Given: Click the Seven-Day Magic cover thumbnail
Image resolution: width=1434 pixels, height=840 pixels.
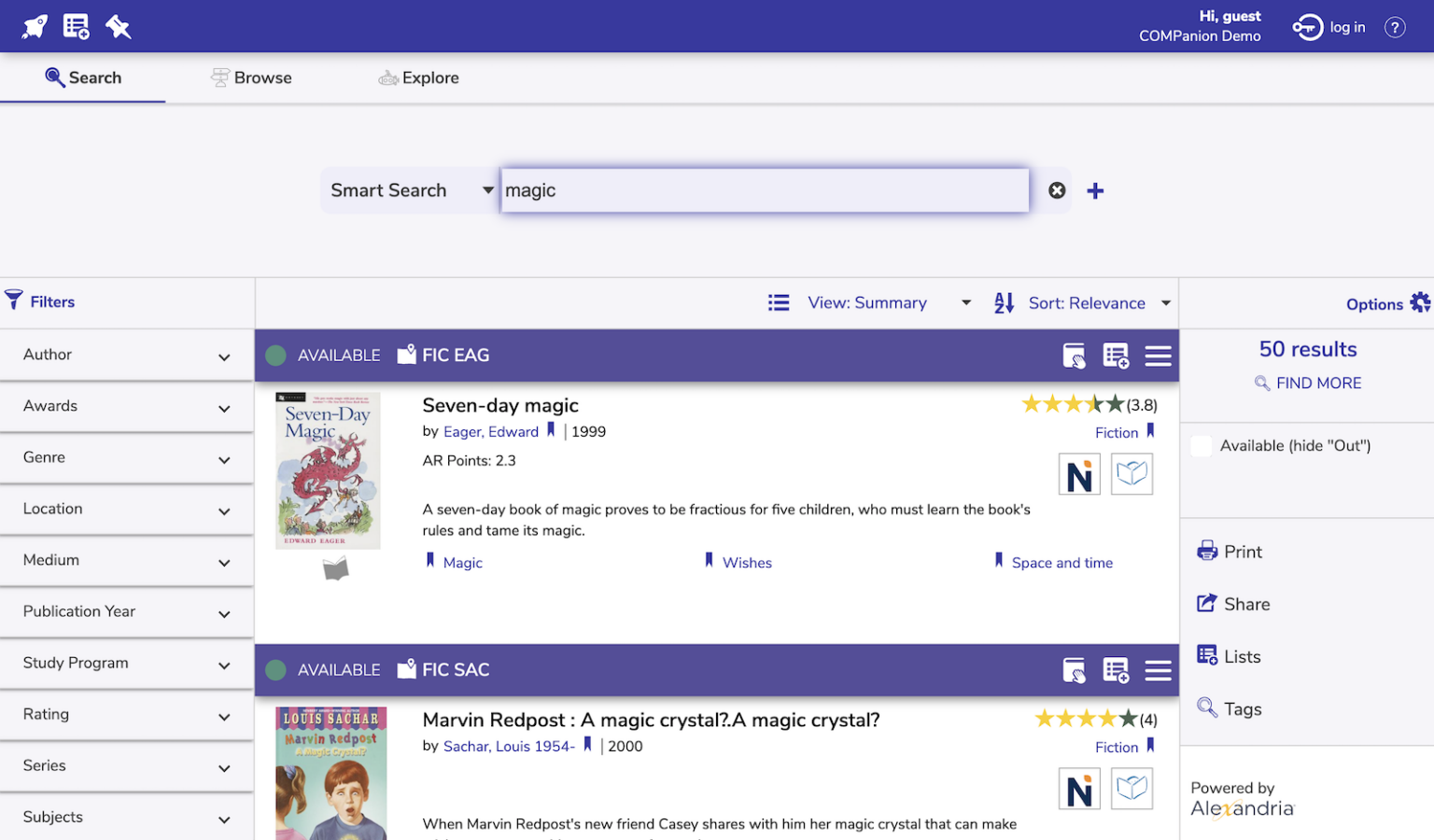Looking at the screenshot, I should [328, 470].
